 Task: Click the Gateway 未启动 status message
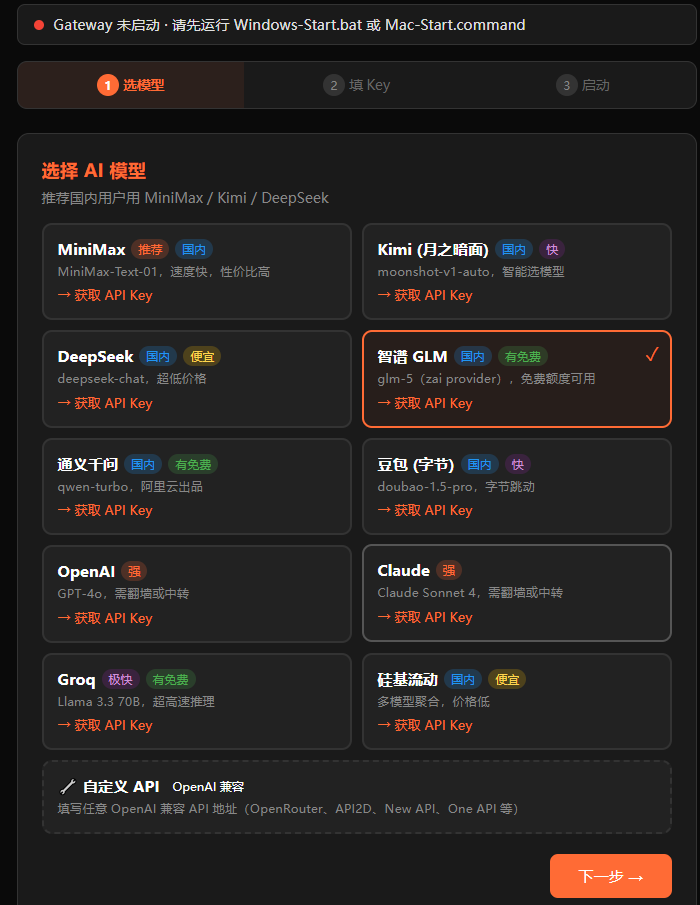289,25
